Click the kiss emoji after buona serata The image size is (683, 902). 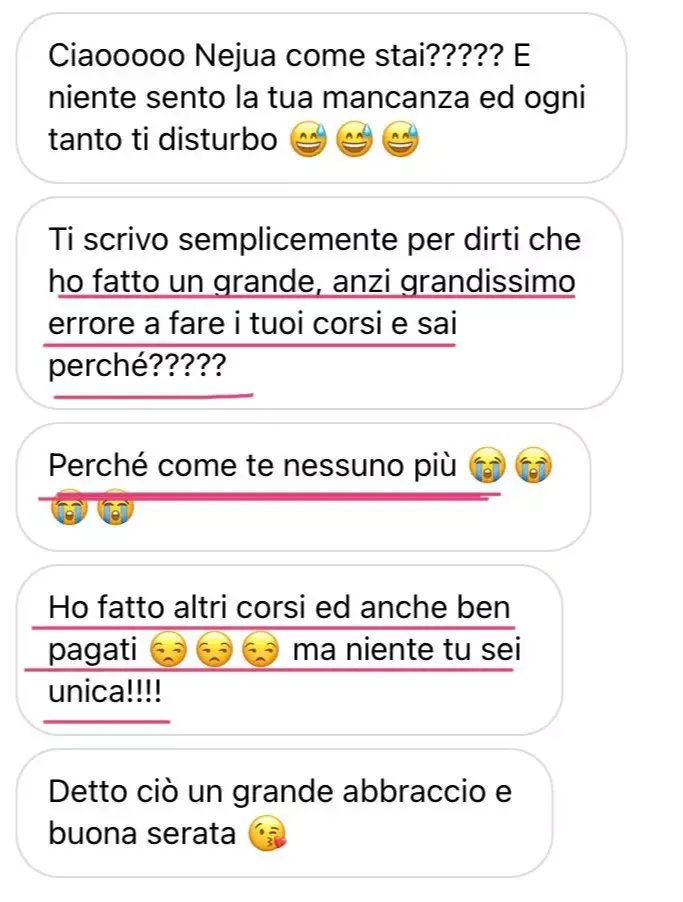point(268,835)
